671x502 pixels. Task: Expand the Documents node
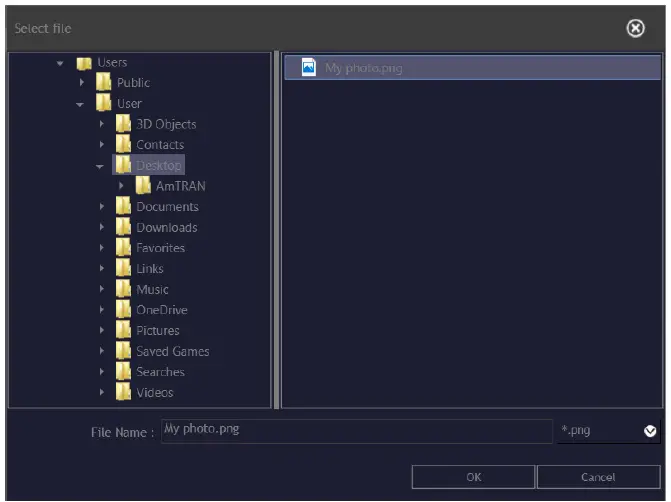[x=101, y=206]
